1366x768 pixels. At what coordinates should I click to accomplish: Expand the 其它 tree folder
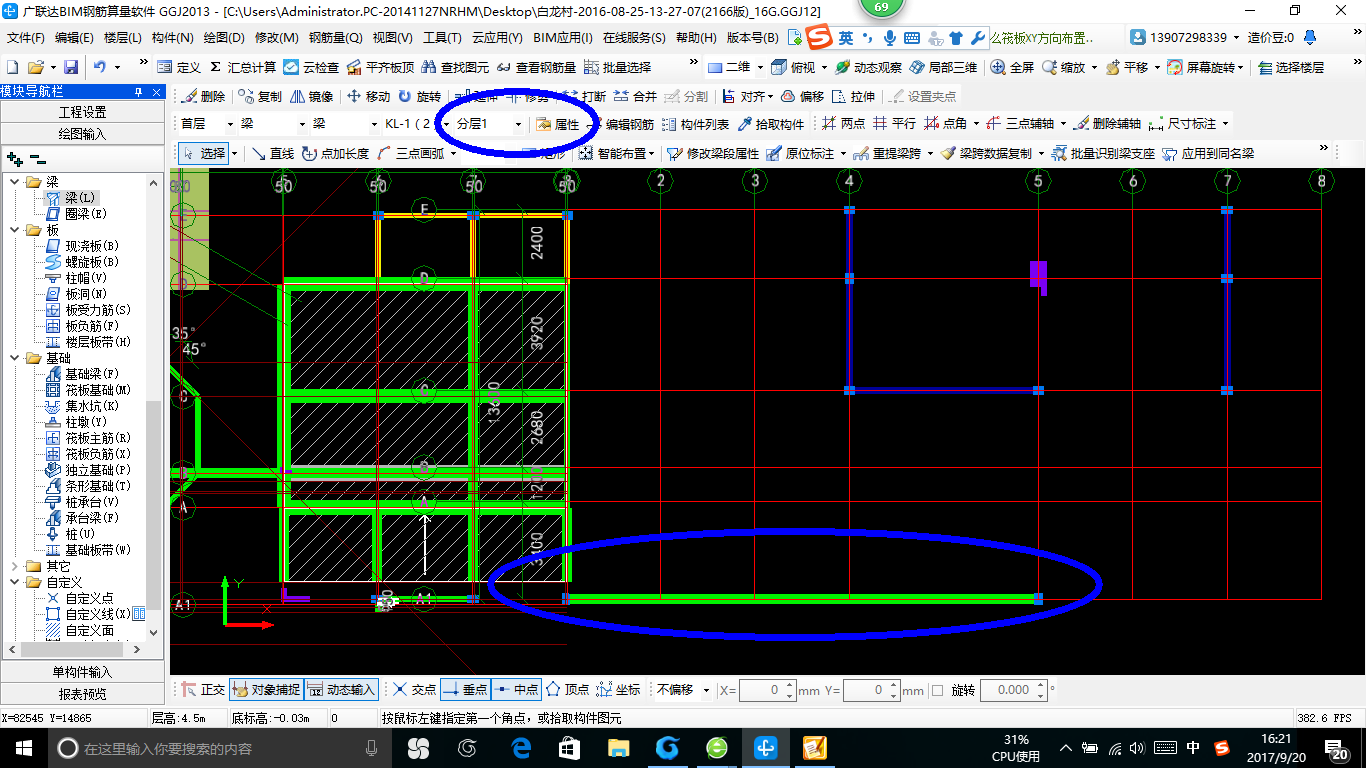[x=15, y=566]
